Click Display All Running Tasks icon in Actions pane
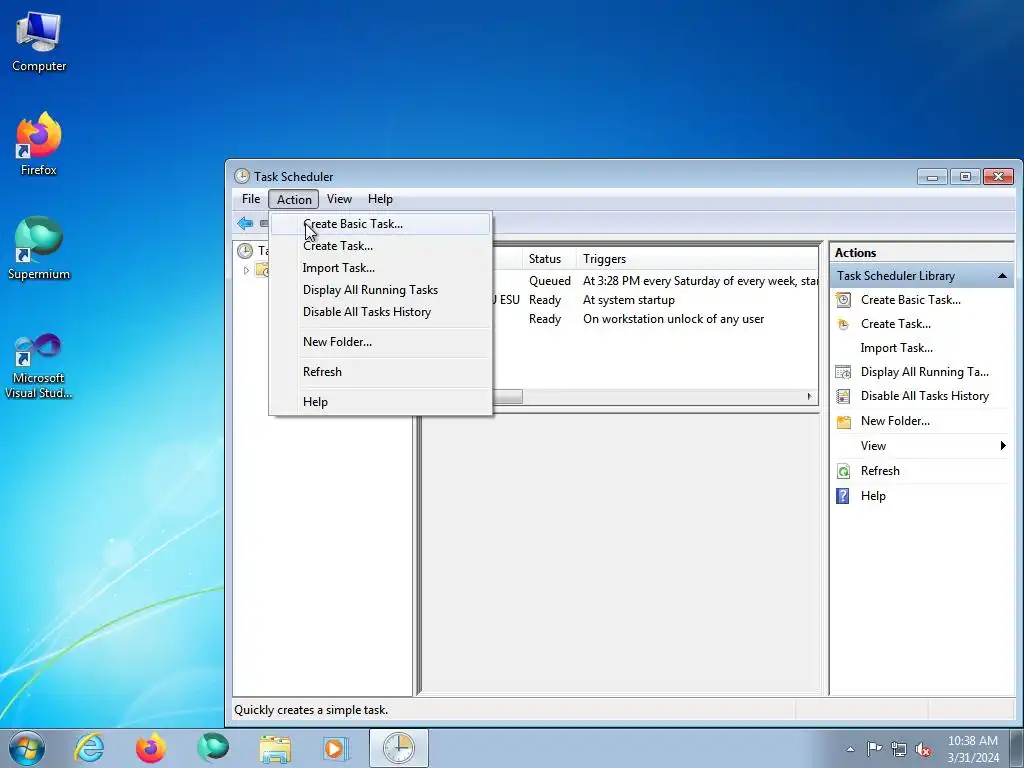The image size is (1024, 768). [843, 372]
